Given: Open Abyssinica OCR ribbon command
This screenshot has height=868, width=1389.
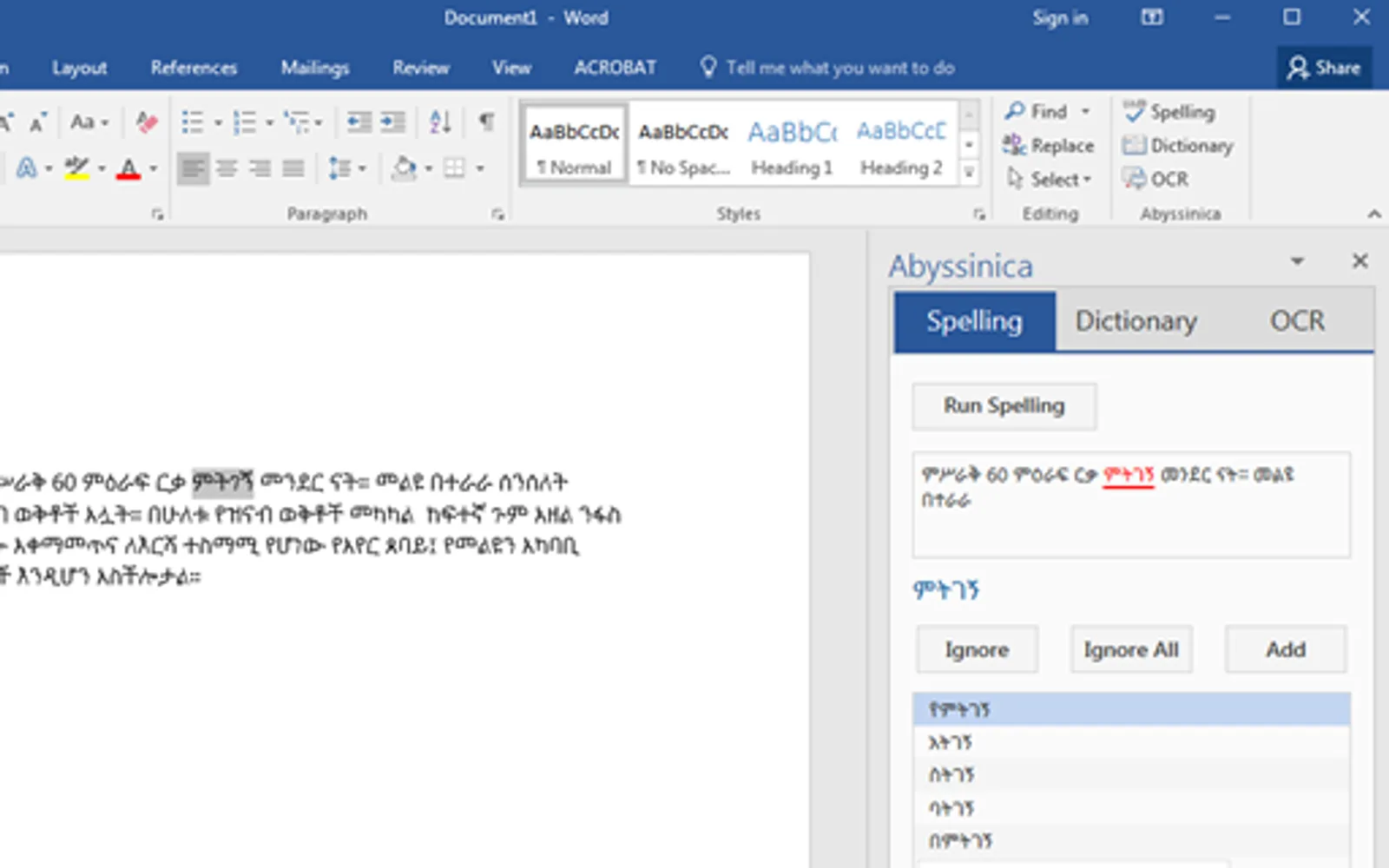Looking at the screenshot, I should pos(1155,179).
